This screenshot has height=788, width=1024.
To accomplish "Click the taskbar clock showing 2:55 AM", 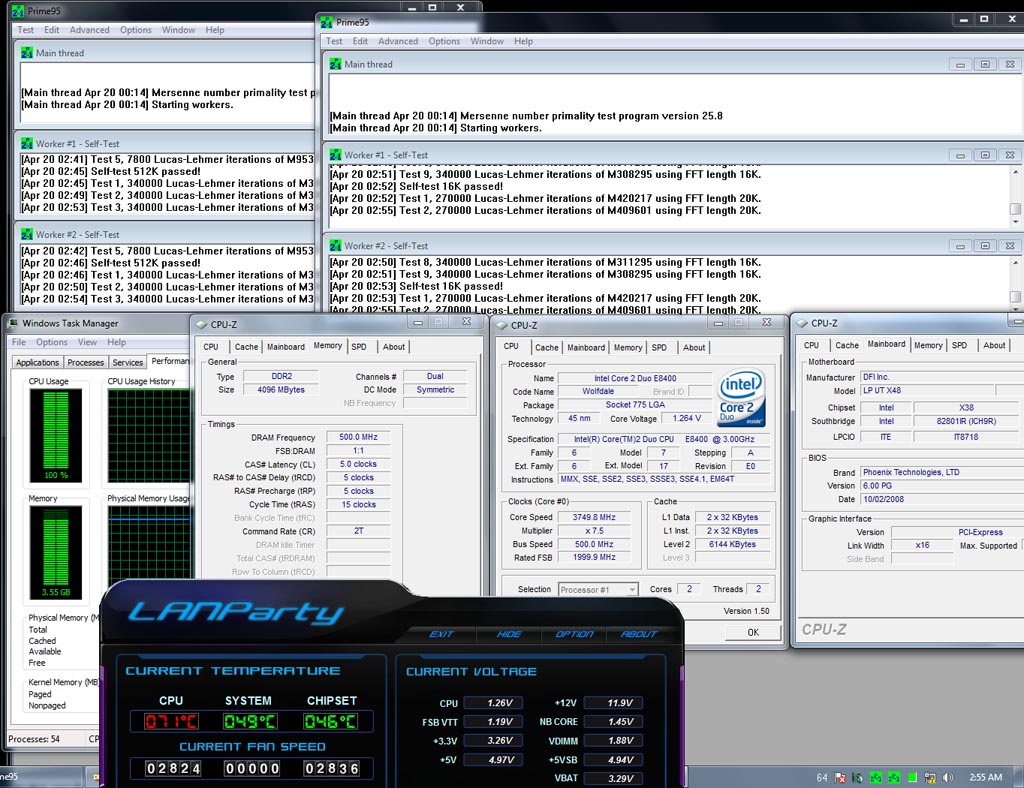I will click(985, 777).
